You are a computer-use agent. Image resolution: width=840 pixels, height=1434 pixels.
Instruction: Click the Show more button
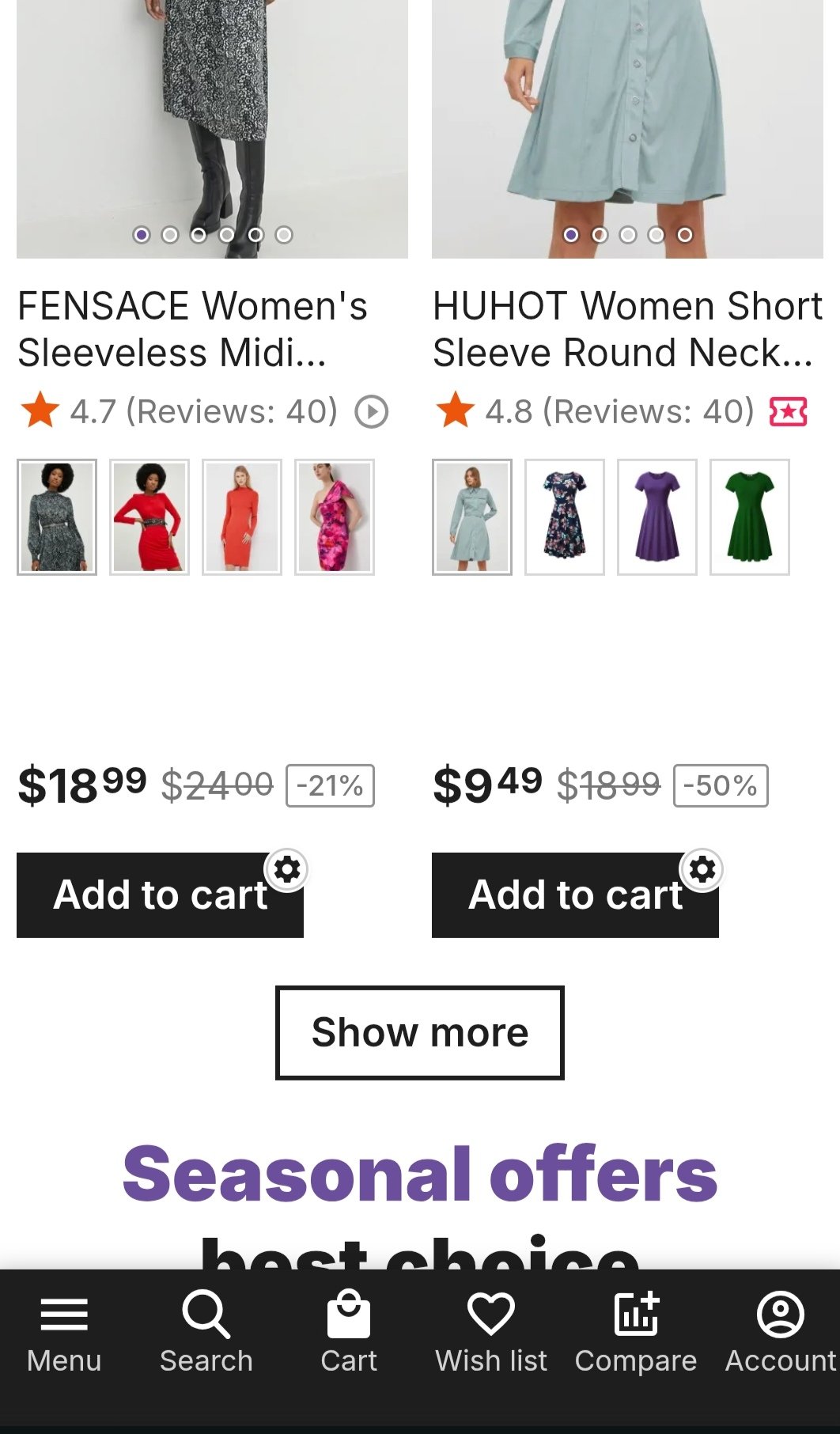coord(419,1032)
